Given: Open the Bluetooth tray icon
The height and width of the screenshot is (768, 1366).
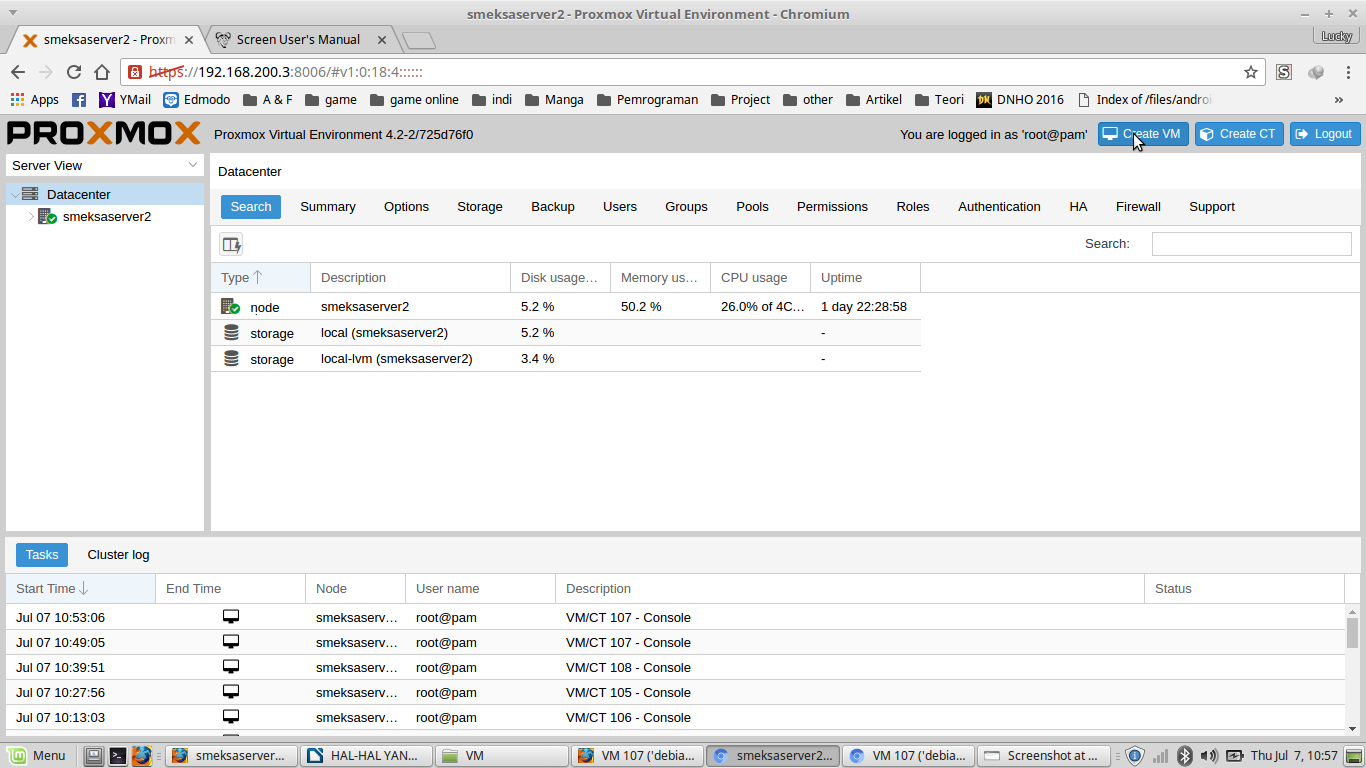Looking at the screenshot, I should 1185,756.
